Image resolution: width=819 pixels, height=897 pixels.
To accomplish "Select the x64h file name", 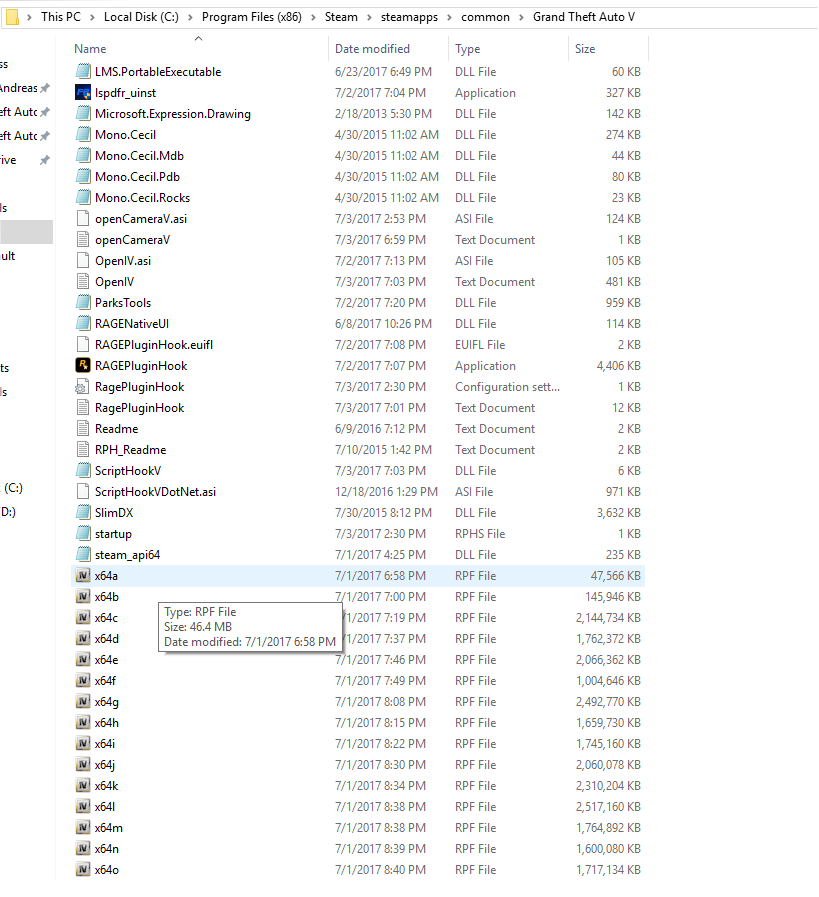I will [107, 723].
